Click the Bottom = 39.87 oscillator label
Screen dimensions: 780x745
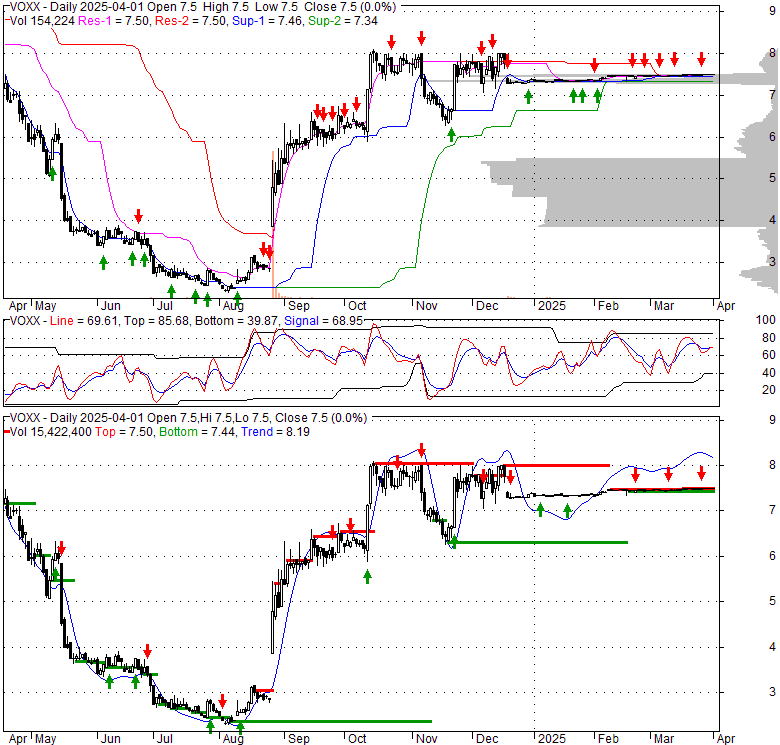[236, 321]
